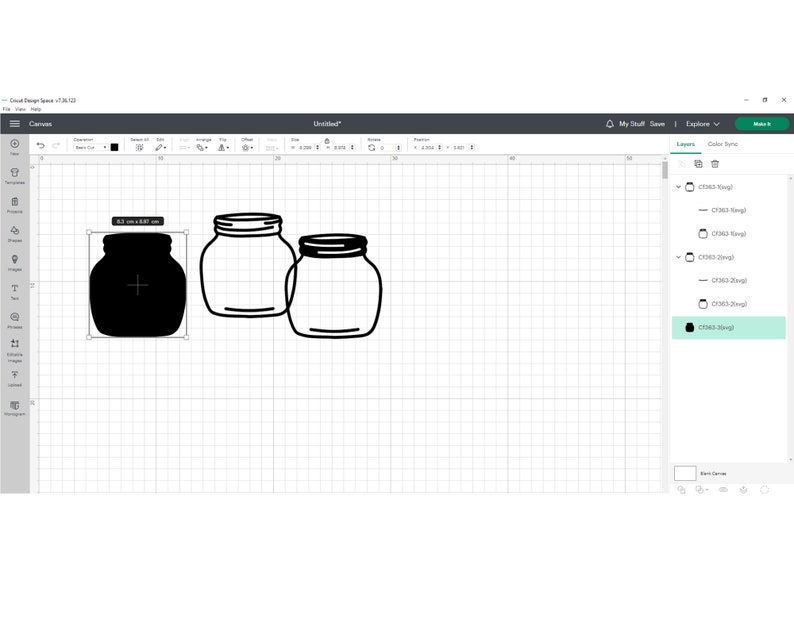Open the Shapes tool
The image size is (794, 638).
point(15,233)
